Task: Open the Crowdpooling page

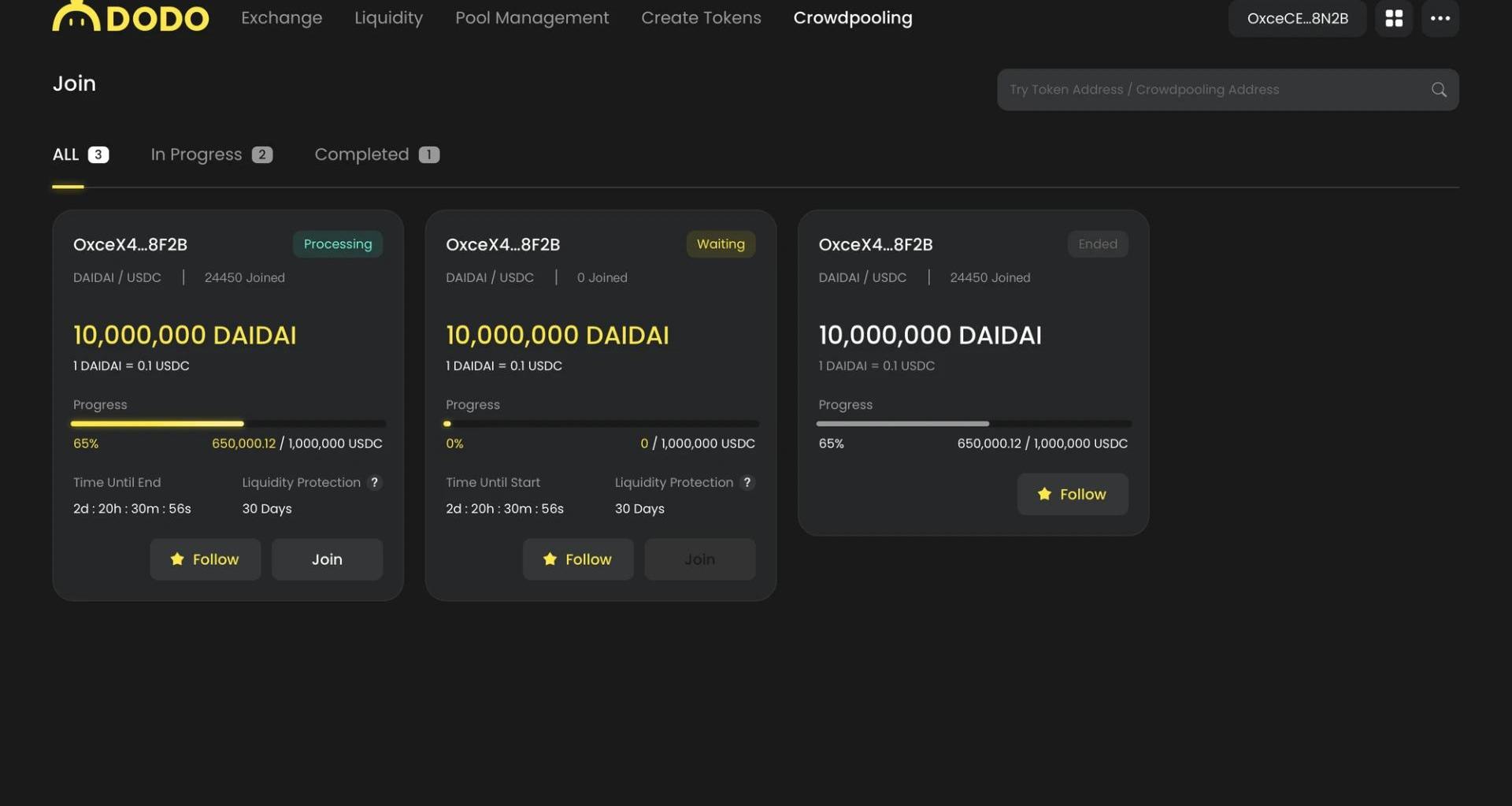Action: point(853,17)
